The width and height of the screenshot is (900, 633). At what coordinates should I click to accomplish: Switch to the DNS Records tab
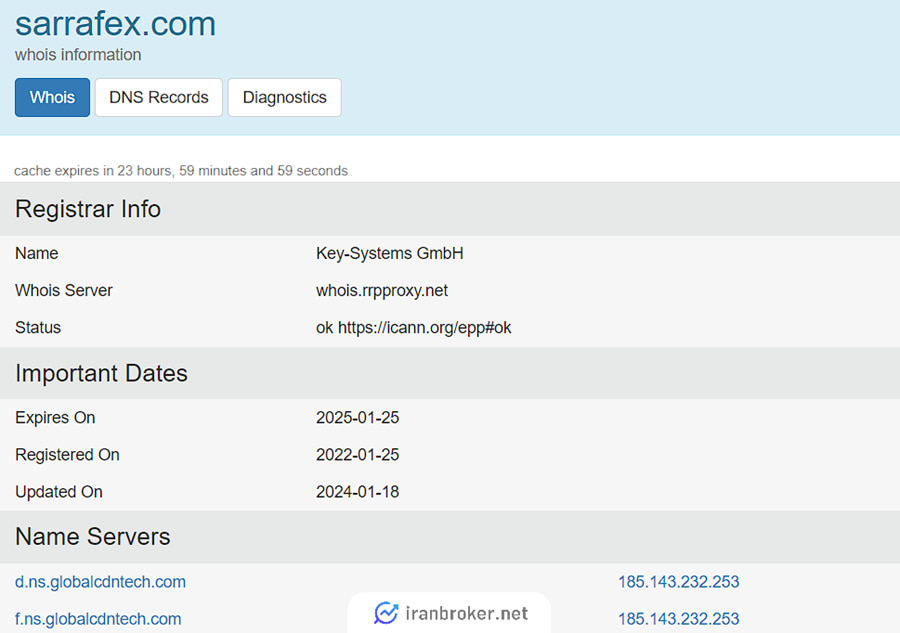pyautogui.click(x=158, y=98)
